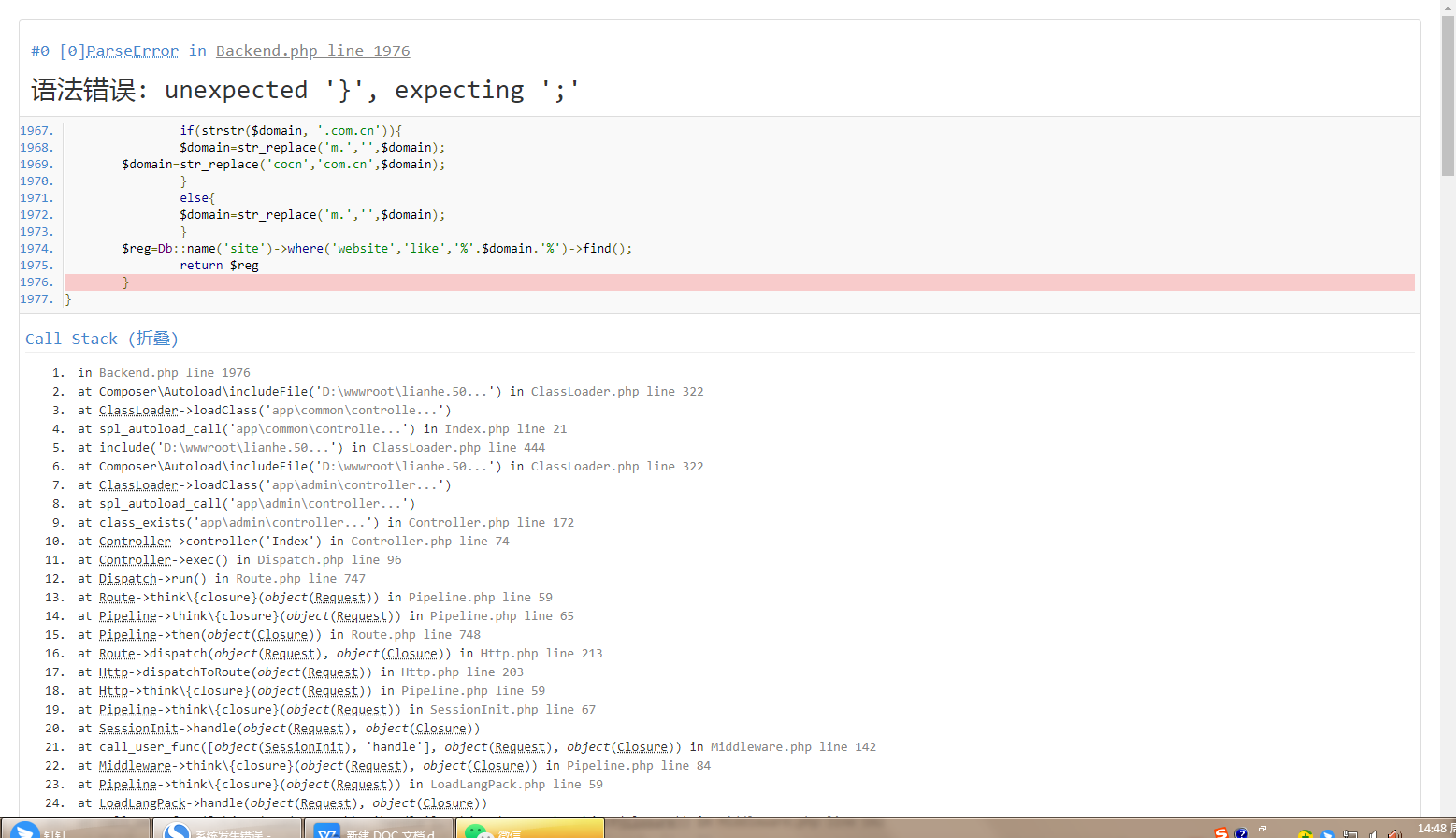Viewport: 1456px width, 838px height.
Task: Click Middleware in stack entry 22
Action: [x=135, y=765]
